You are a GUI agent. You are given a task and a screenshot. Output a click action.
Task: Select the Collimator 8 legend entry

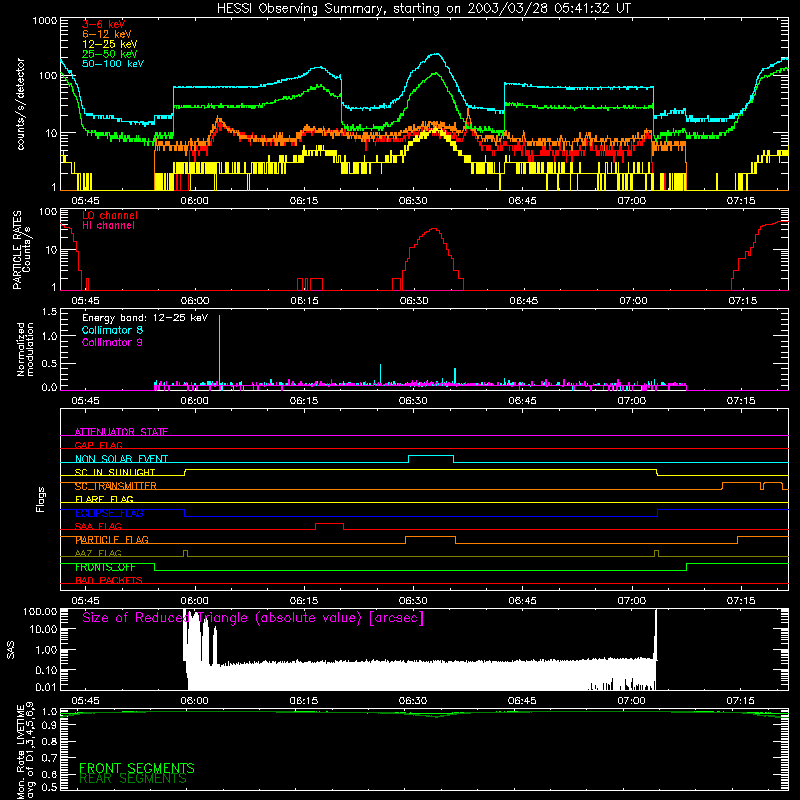112,330
